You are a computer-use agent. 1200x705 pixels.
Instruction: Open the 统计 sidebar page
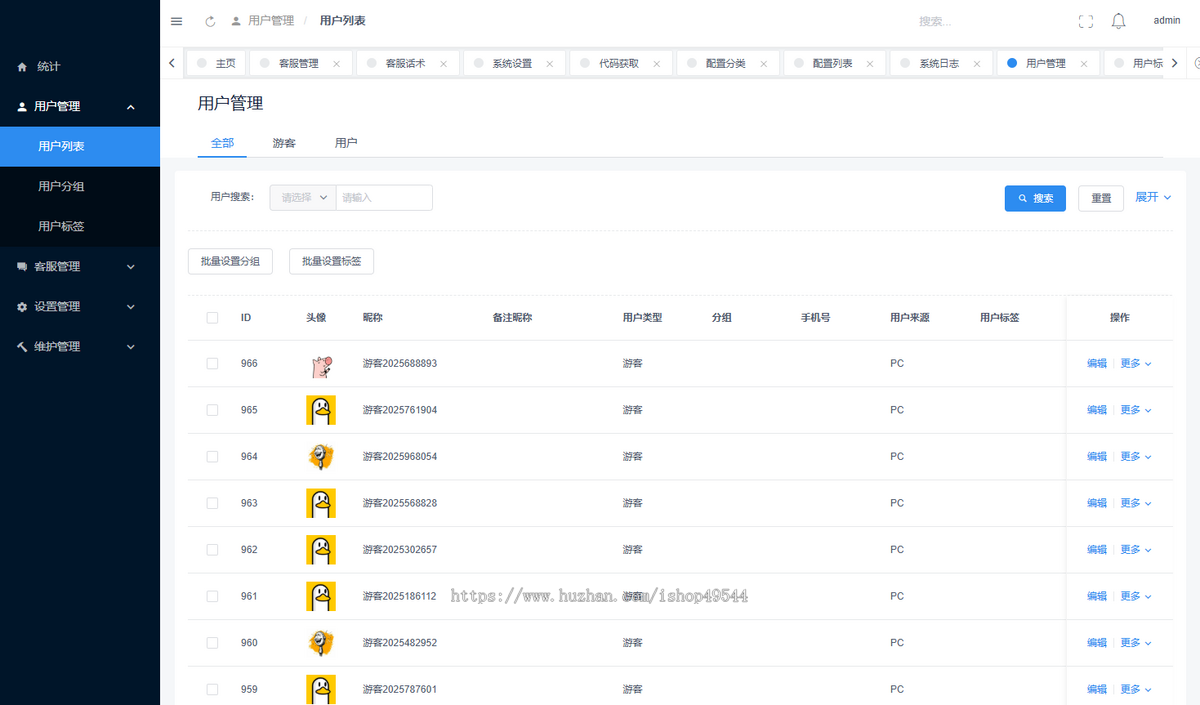(80, 66)
